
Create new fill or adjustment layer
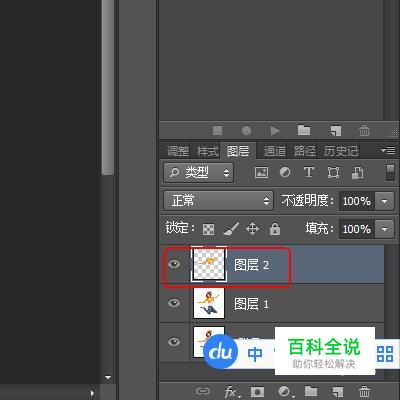coord(285,392)
